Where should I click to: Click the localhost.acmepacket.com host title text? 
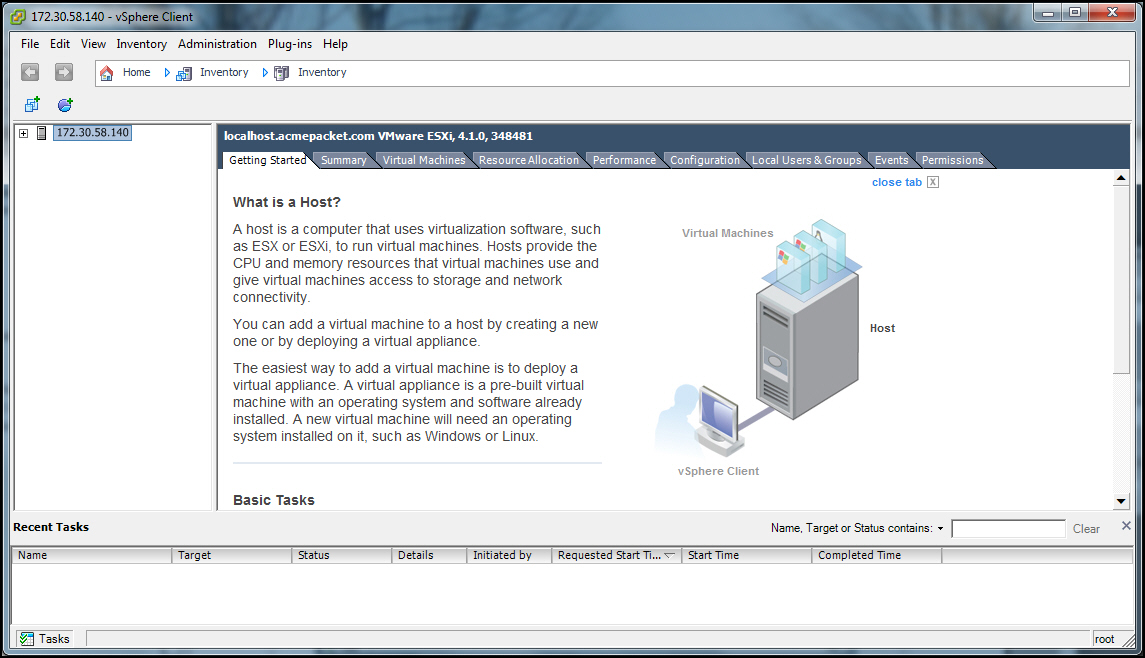click(378, 136)
